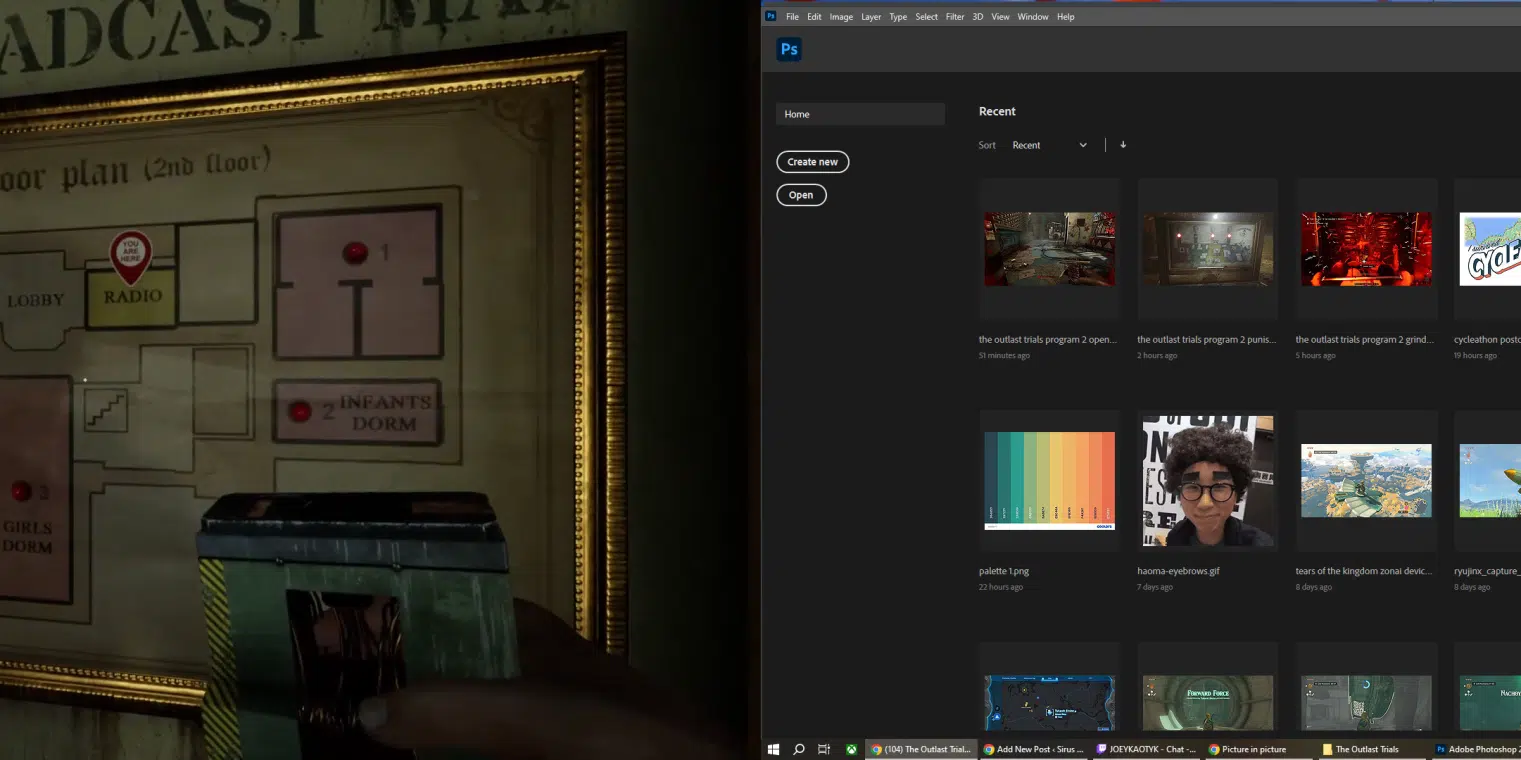The height and width of the screenshot is (760, 1521).
Task: Open JOEYKAOTYK Twitch chat taskbar window
Action: (1147, 749)
